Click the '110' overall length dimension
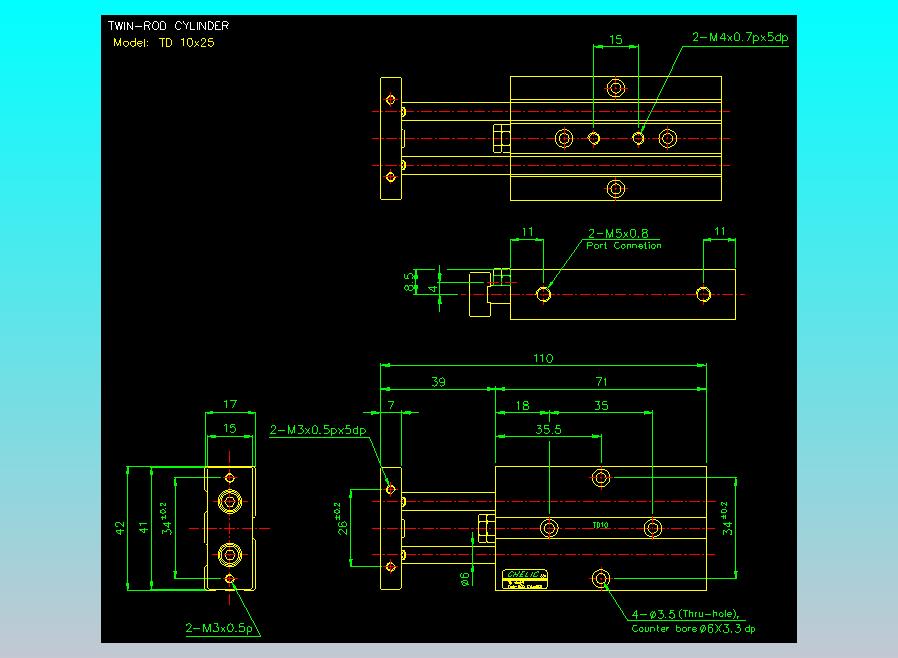 click(543, 358)
